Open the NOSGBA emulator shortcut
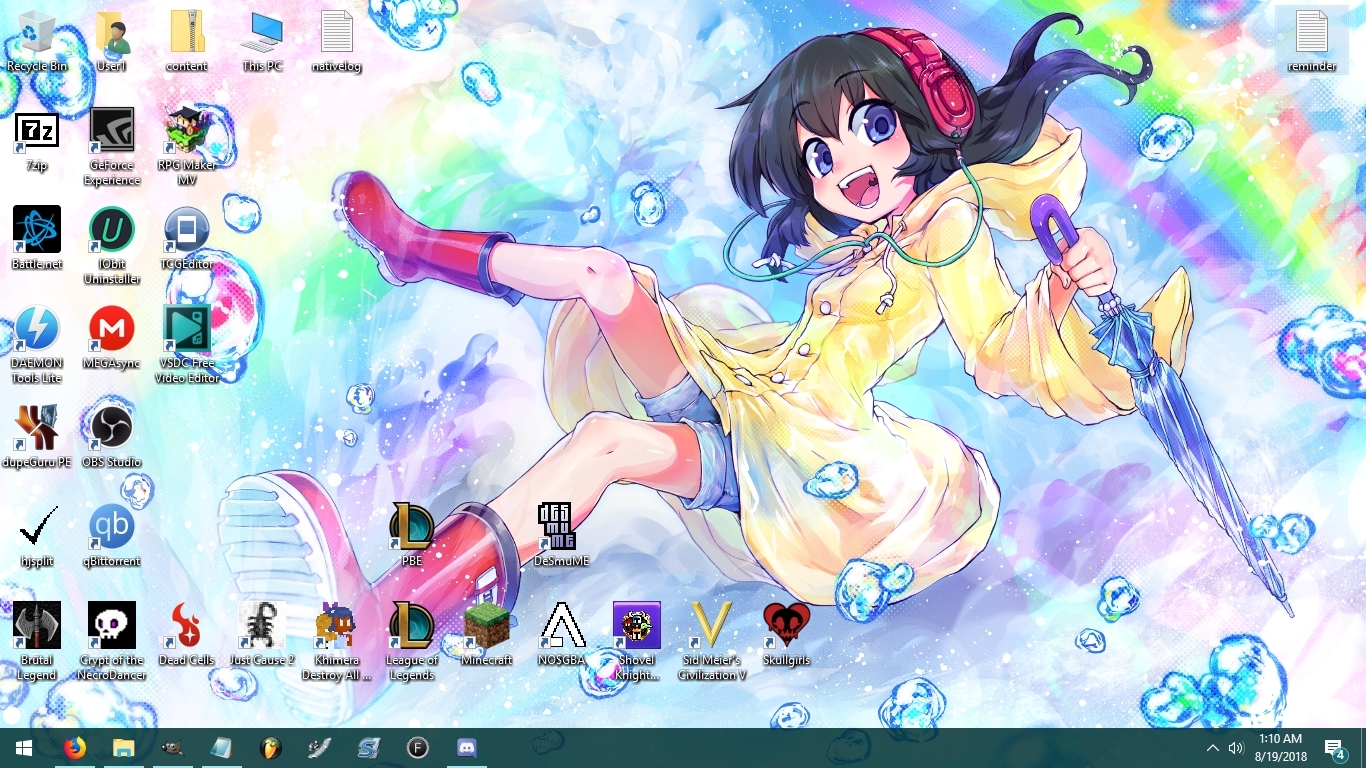Image resolution: width=1366 pixels, height=768 pixels. coord(562,634)
